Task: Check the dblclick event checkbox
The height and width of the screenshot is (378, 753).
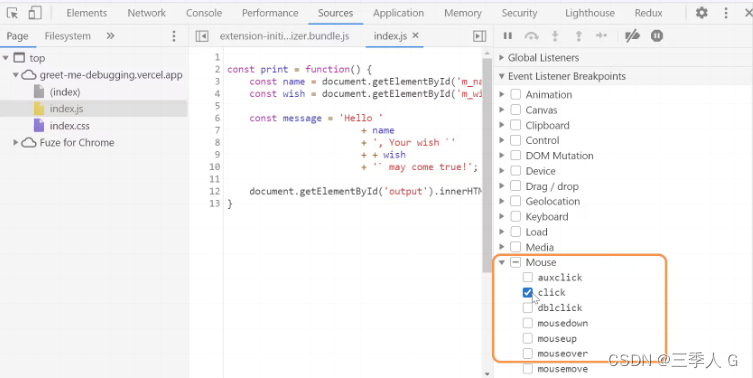Action: pos(528,308)
